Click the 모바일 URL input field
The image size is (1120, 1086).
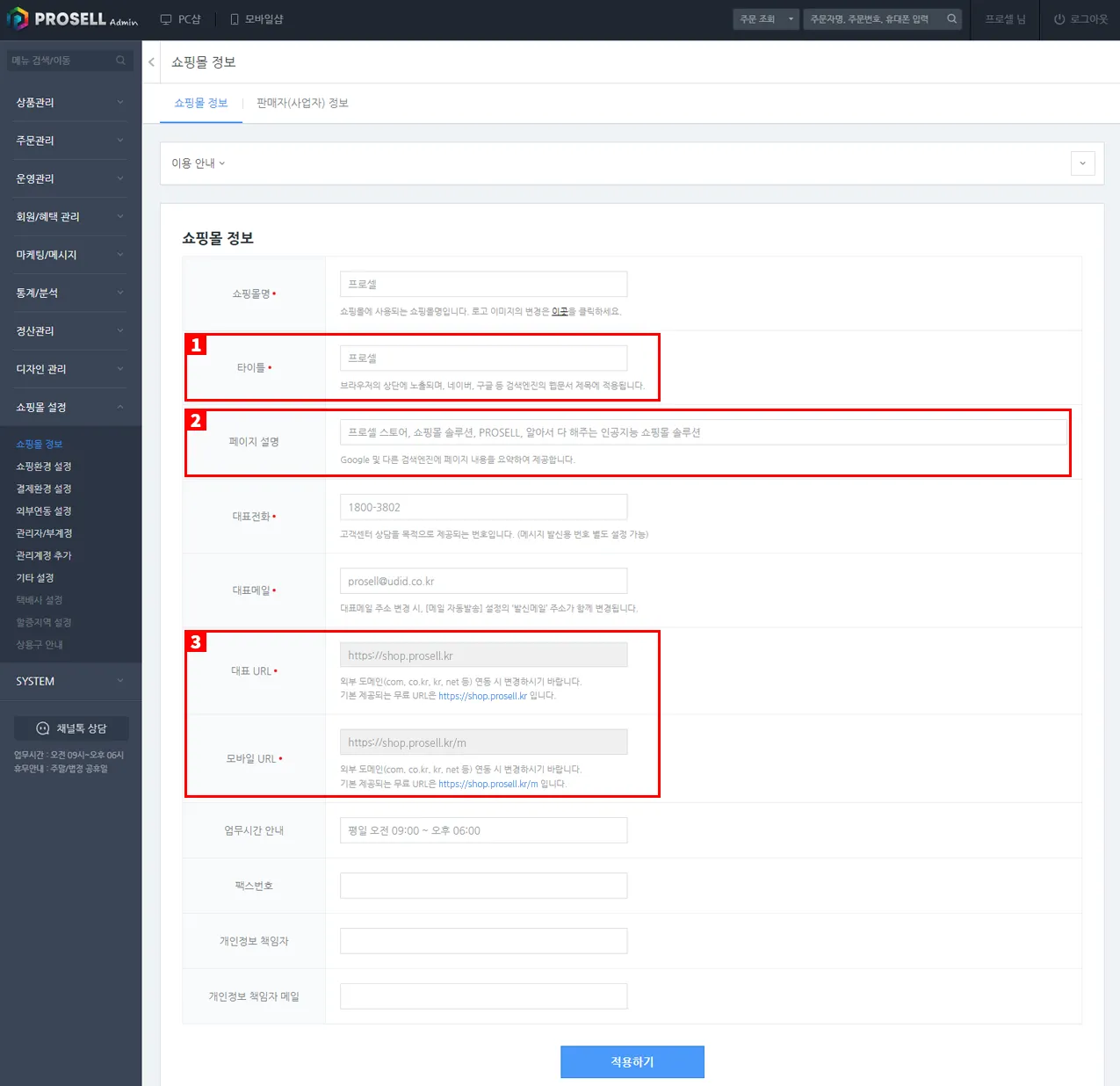[x=484, y=742]
